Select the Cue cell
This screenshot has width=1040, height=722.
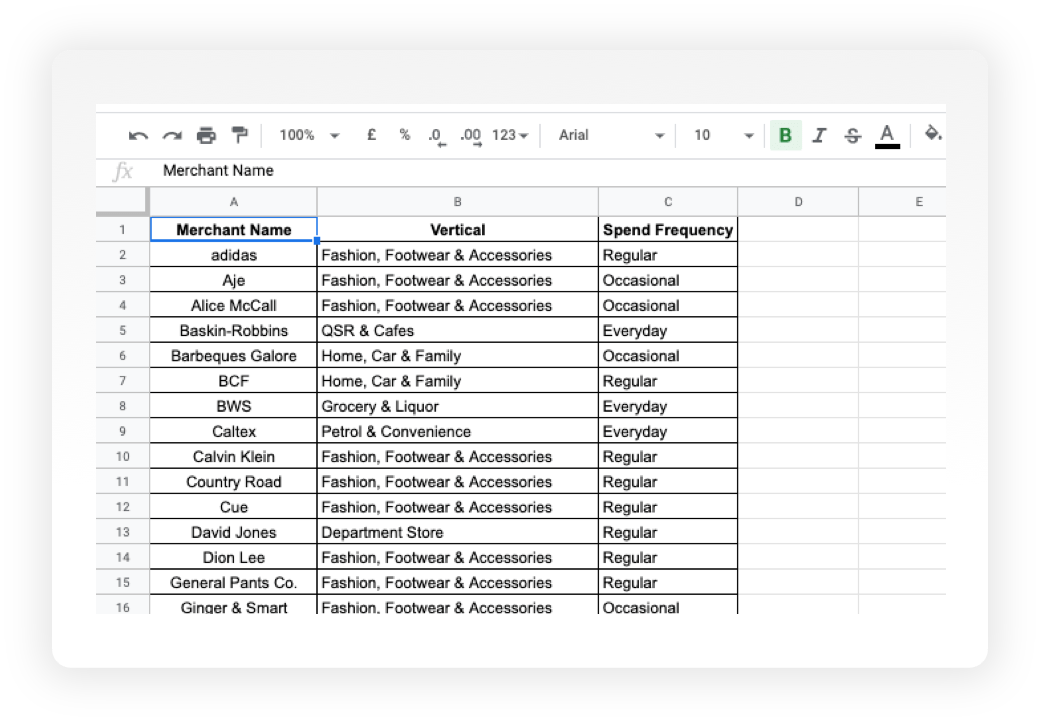[x=233, y=507]
